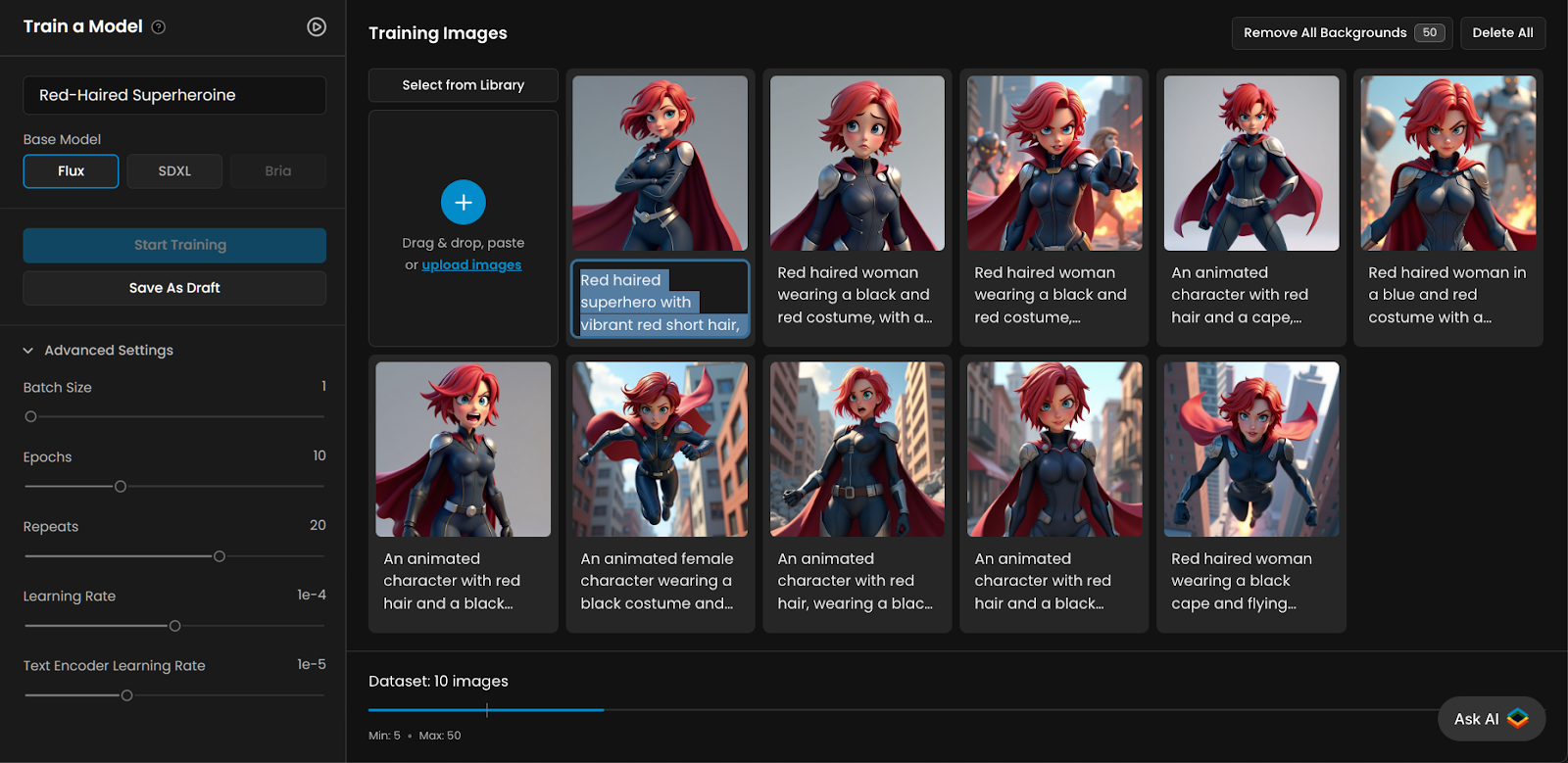The image size is (1568, 763).
Task: Click caption 'An animated character with red hair and a cape,...'
Action: tap(1240, 295)
